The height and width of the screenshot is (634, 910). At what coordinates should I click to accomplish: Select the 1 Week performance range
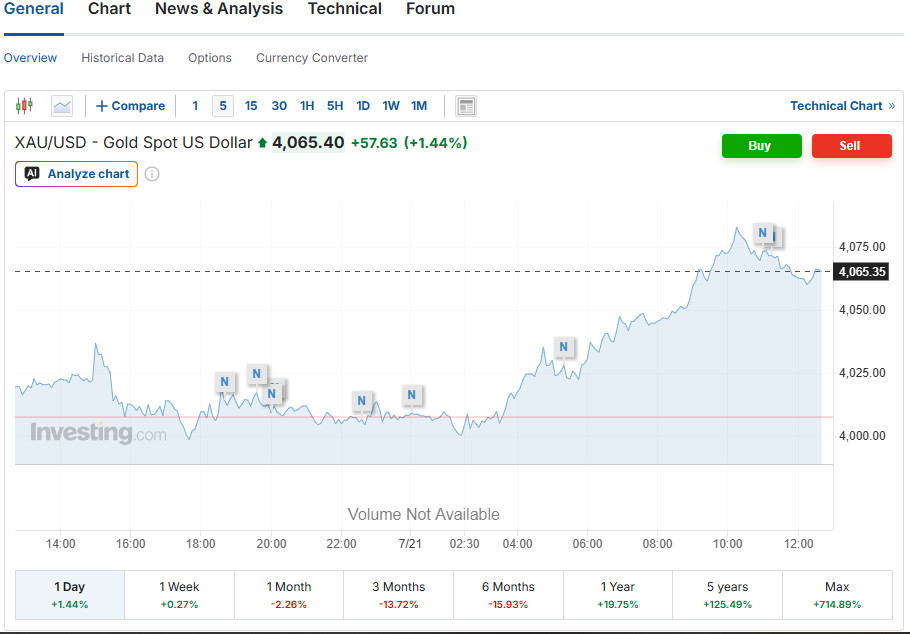[179, 595]
